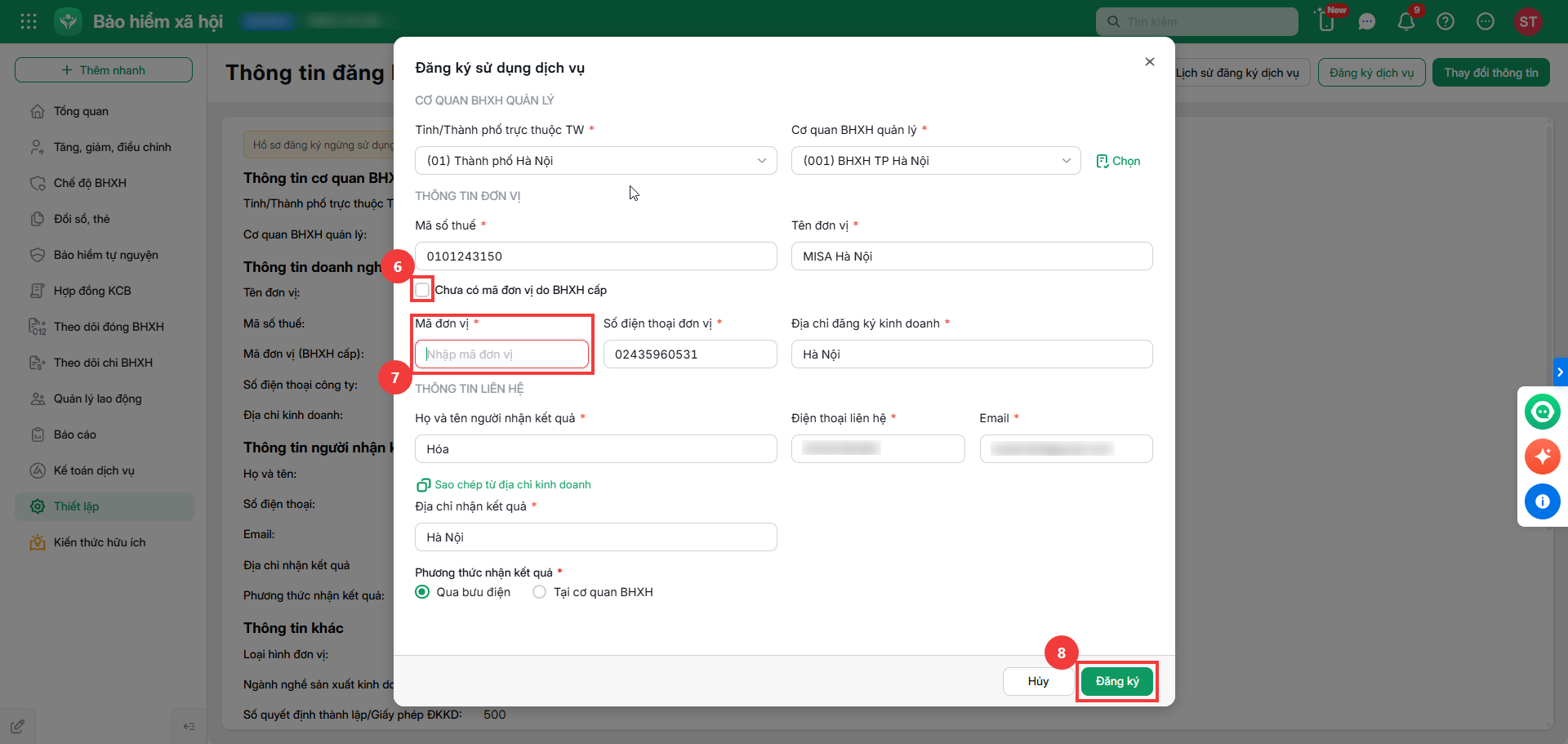This screenshot has width=1568, height=744.
Task: Click the value 500 in background page
Action: [x=495, y=715]
